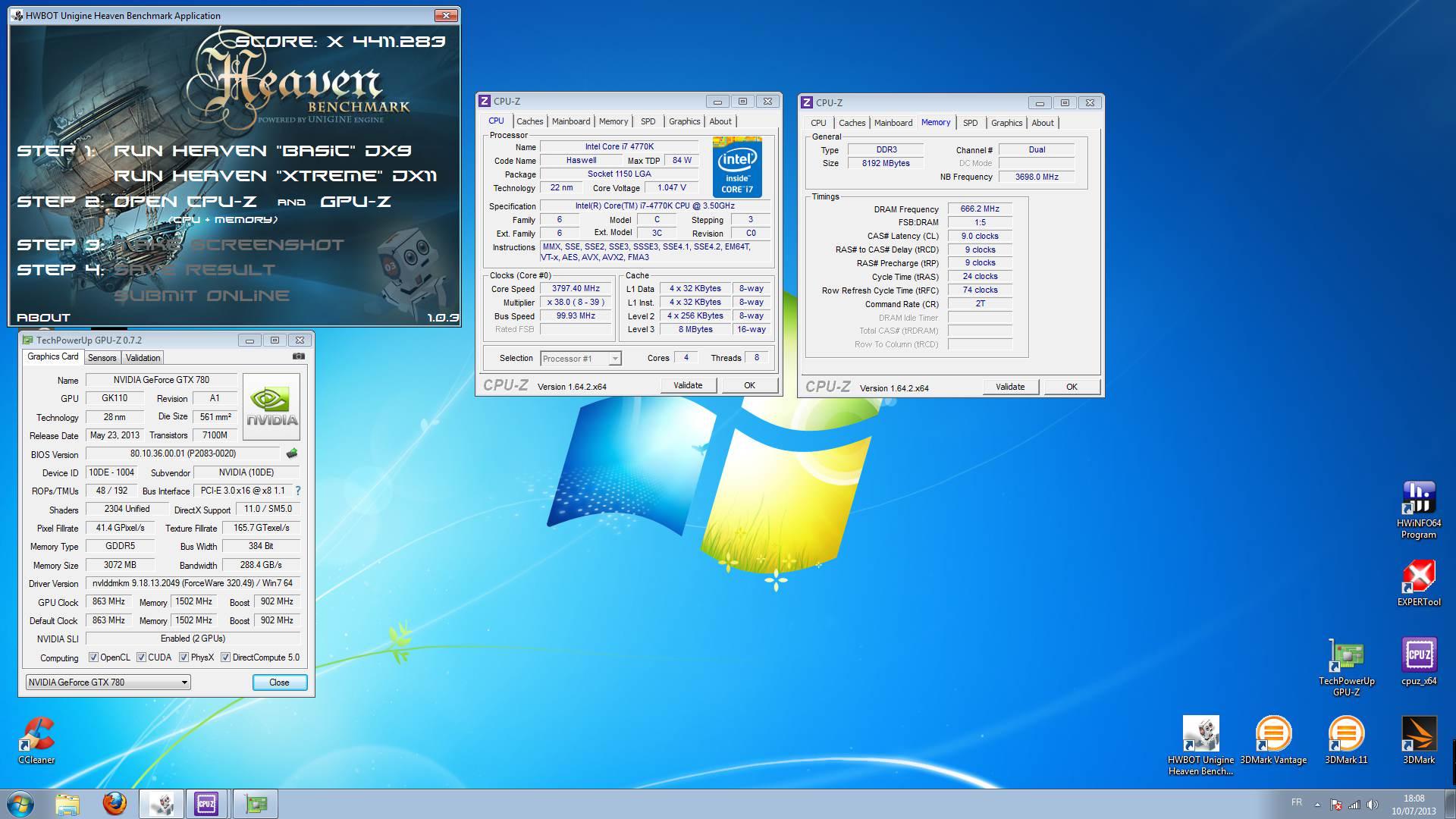Open the 3DMark 11 desktop icon

tap(1346, 741)
